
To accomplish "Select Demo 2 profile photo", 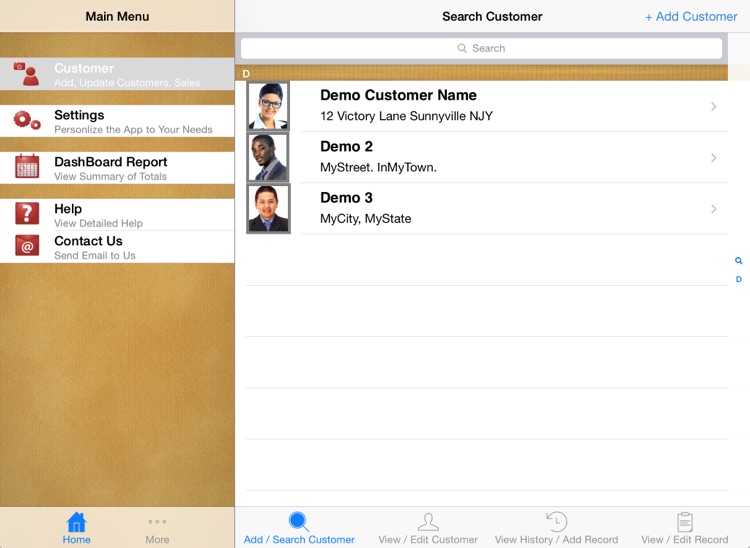I will point(268,157).
